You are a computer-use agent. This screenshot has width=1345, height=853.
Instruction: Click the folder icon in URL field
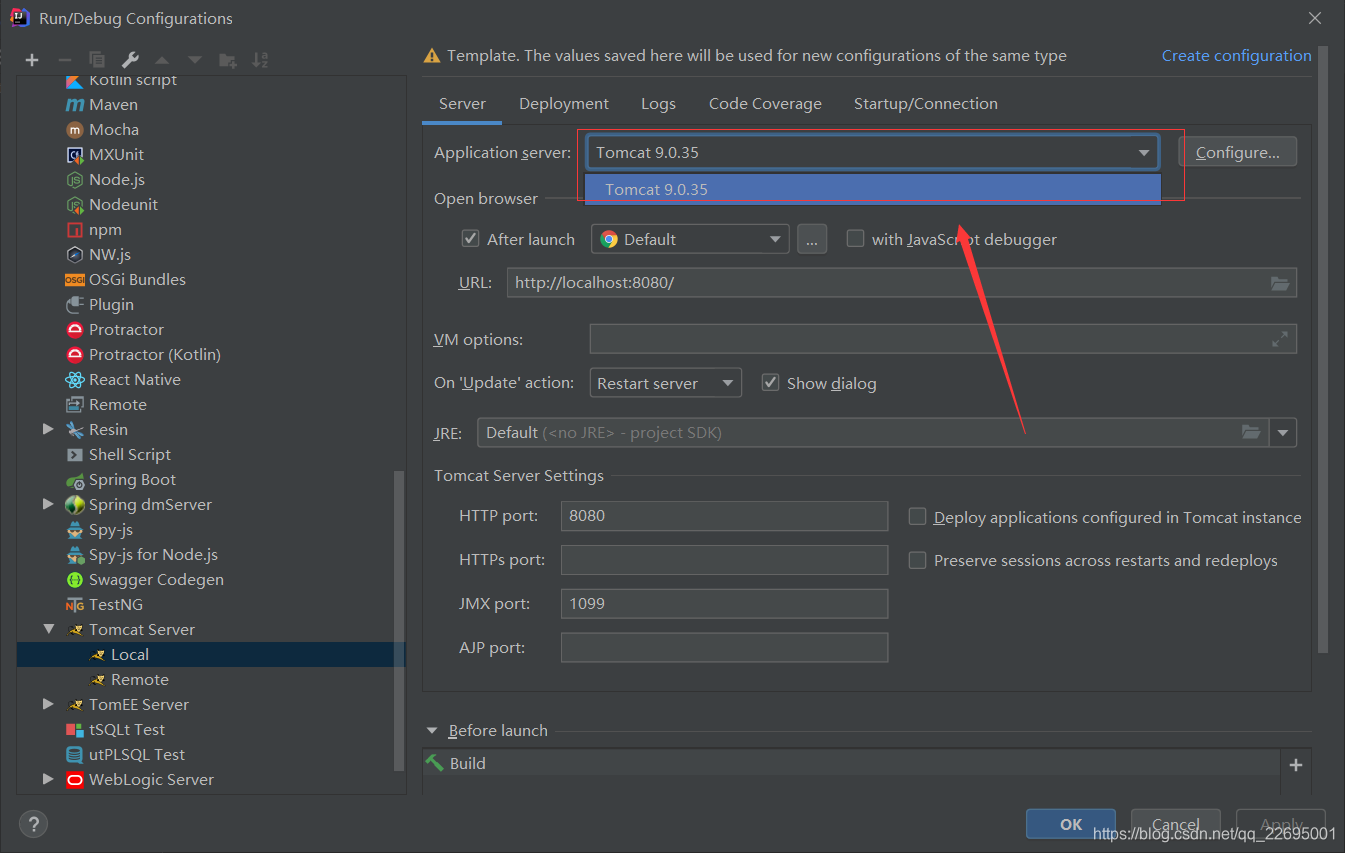pyautogui.click(x=1280, y=283)
